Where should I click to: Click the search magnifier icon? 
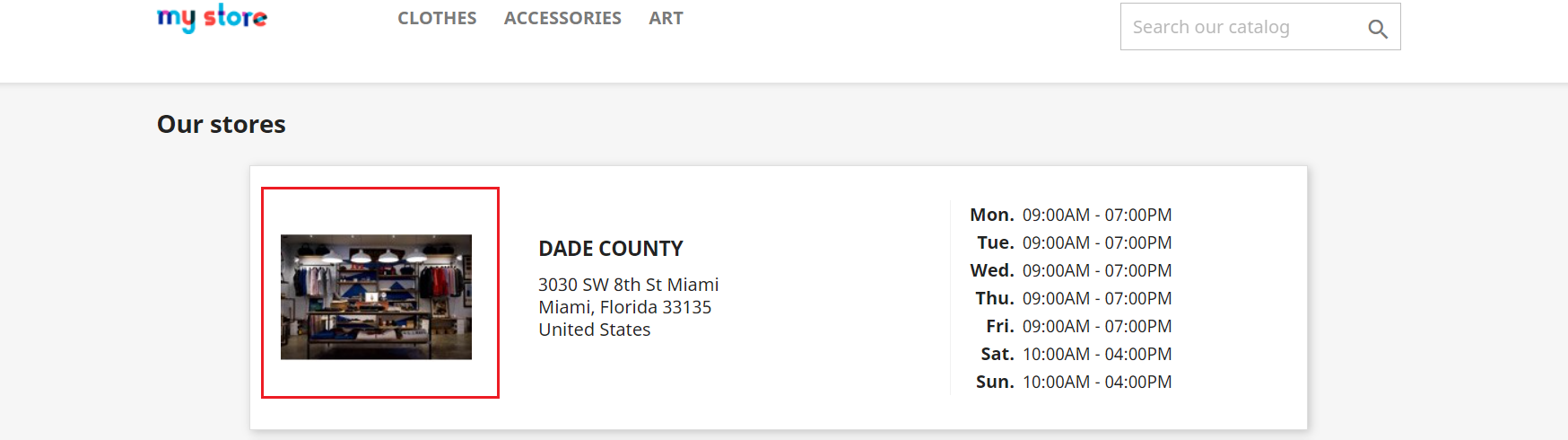tap(1377, 29)
